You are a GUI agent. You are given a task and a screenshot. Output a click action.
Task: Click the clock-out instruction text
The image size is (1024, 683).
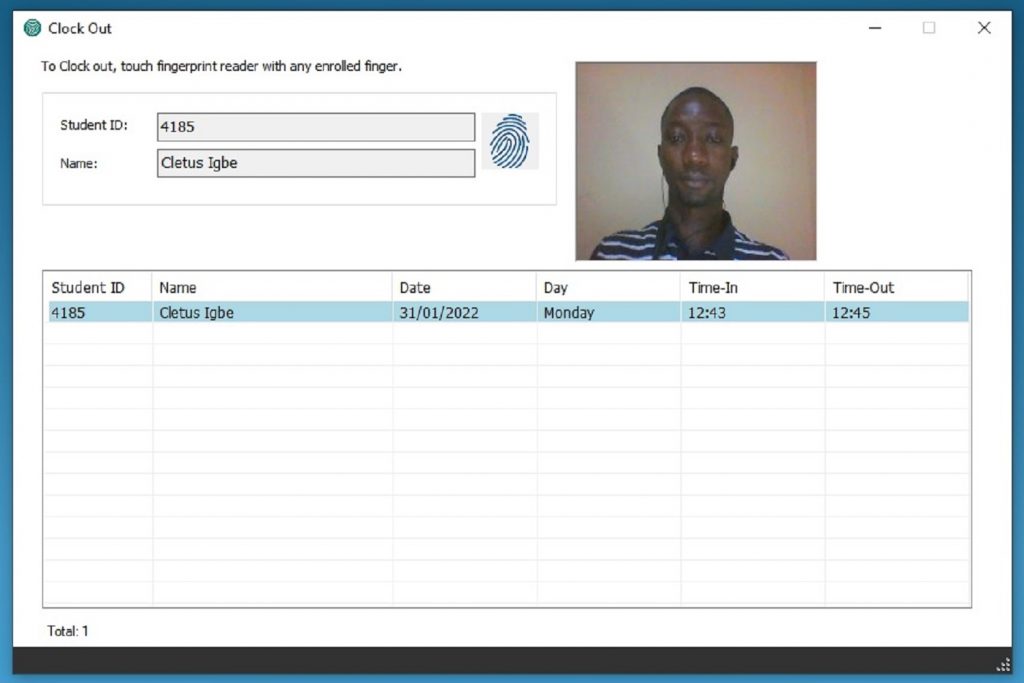click(x=222, y=66)
